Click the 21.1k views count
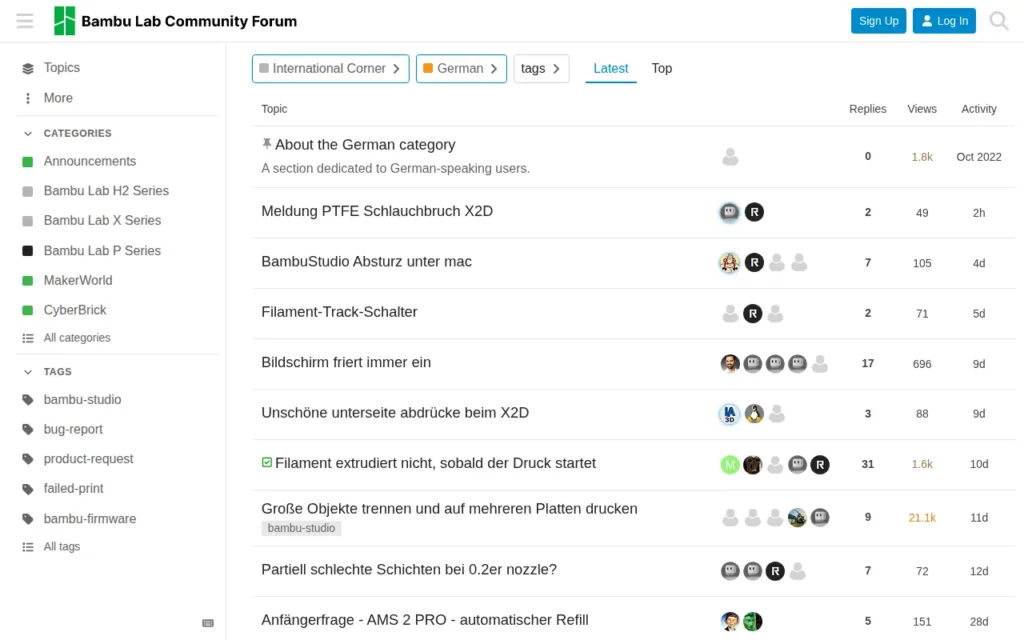This screenshot has width=1024, height=640. coord(921,518)
